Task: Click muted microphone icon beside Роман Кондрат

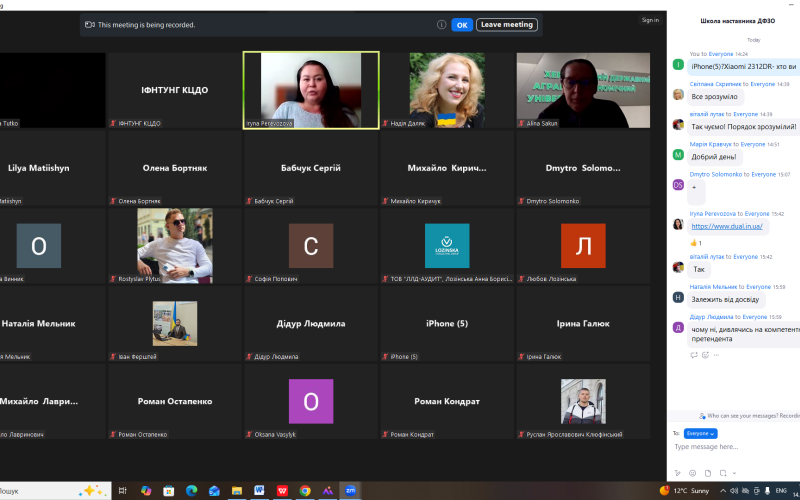Action: point(385,435)
